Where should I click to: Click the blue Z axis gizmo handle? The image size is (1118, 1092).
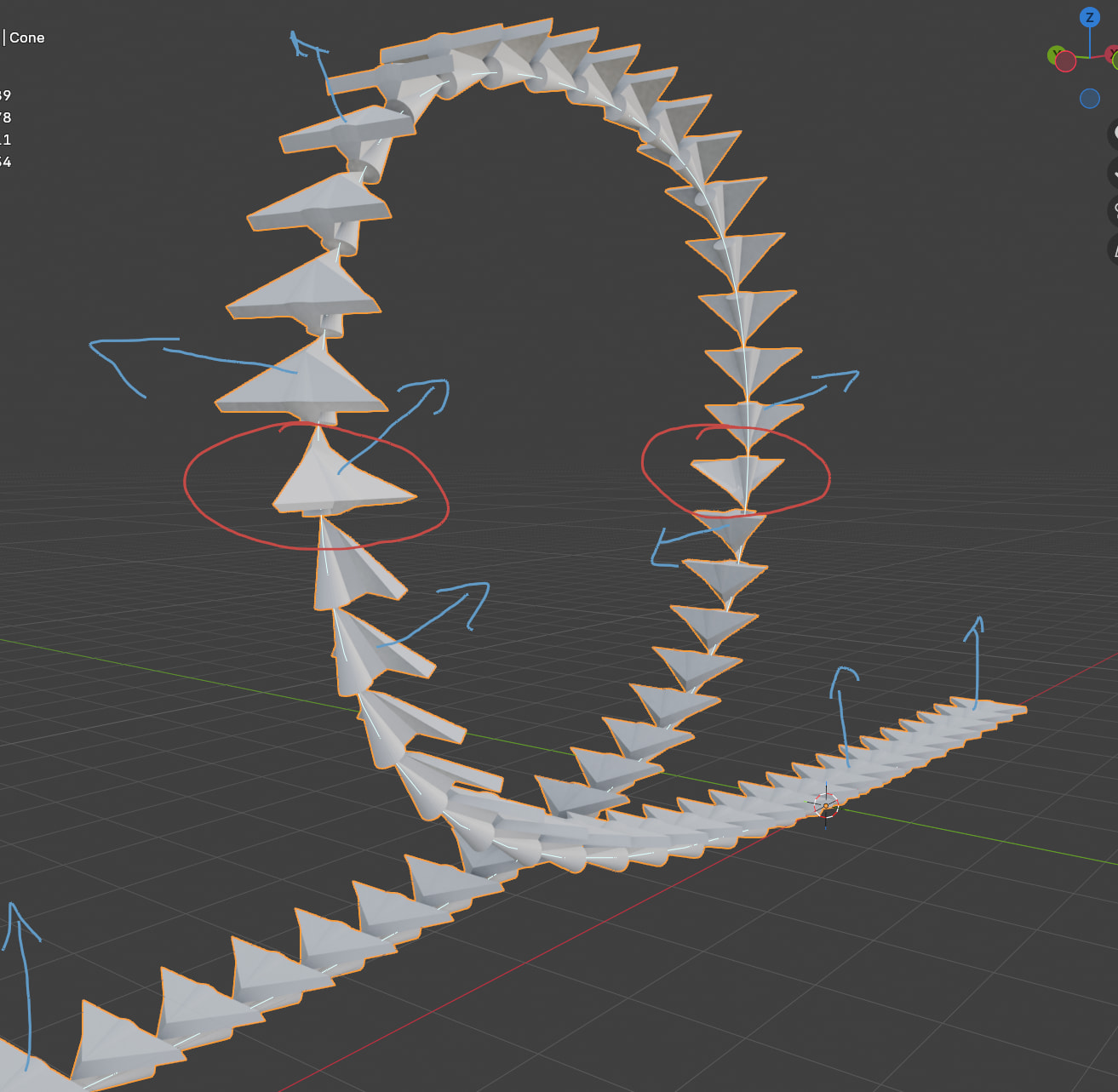click(x=1089, y=18)
